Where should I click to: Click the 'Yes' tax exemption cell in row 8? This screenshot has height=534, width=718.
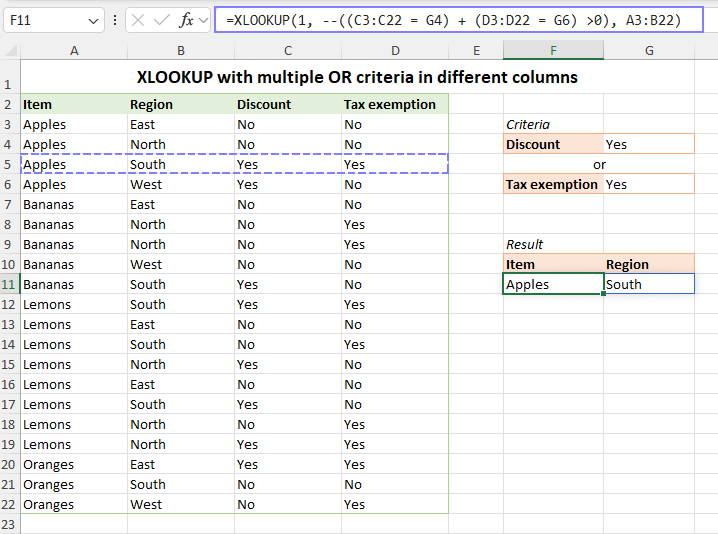click(x=395, y=224)
